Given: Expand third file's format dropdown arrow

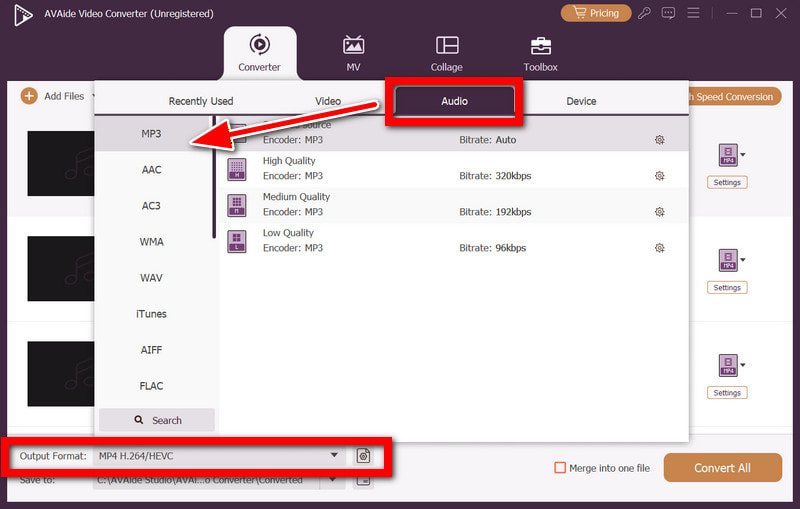Looking at the screenshot, I should click(x=743, y=365).
